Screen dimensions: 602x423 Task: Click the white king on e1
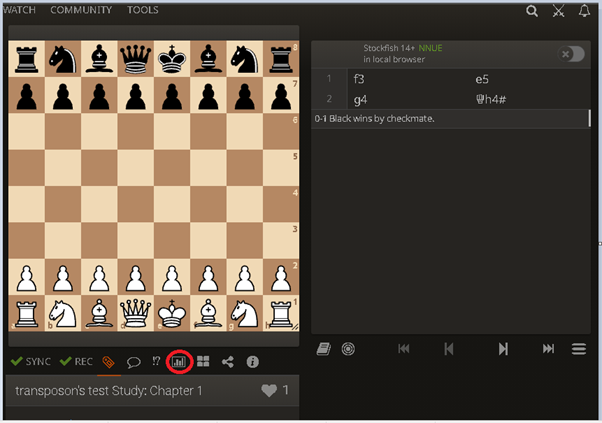172,313
